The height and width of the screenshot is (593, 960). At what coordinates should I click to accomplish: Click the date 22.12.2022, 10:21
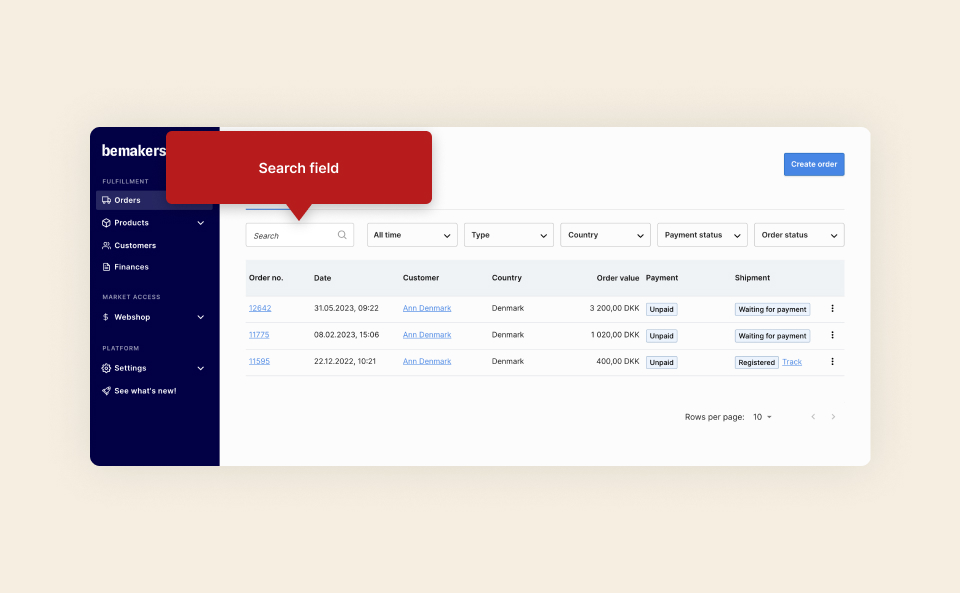[x=345, y=362]
